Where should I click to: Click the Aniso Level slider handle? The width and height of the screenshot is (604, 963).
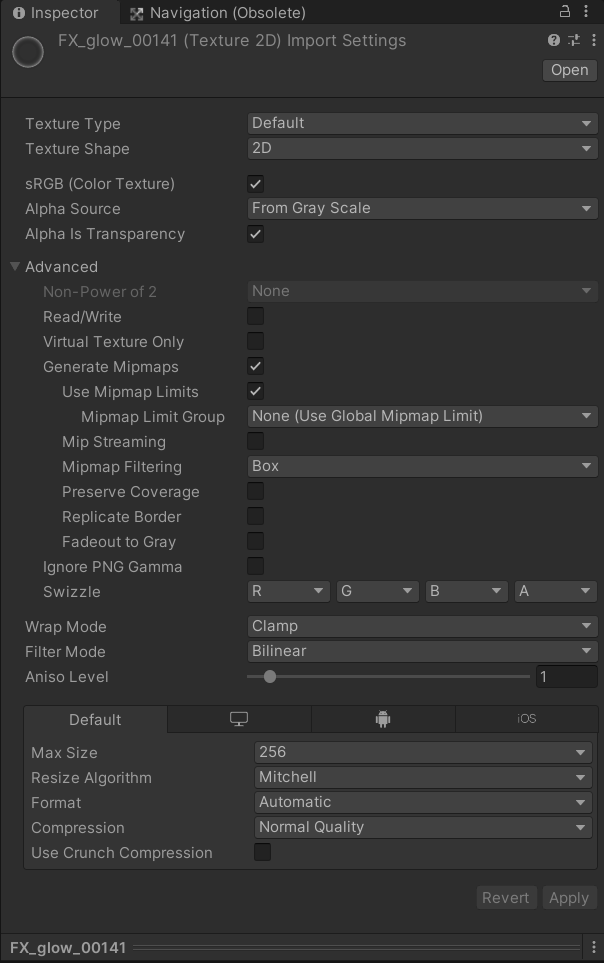[x=270, y=677]
